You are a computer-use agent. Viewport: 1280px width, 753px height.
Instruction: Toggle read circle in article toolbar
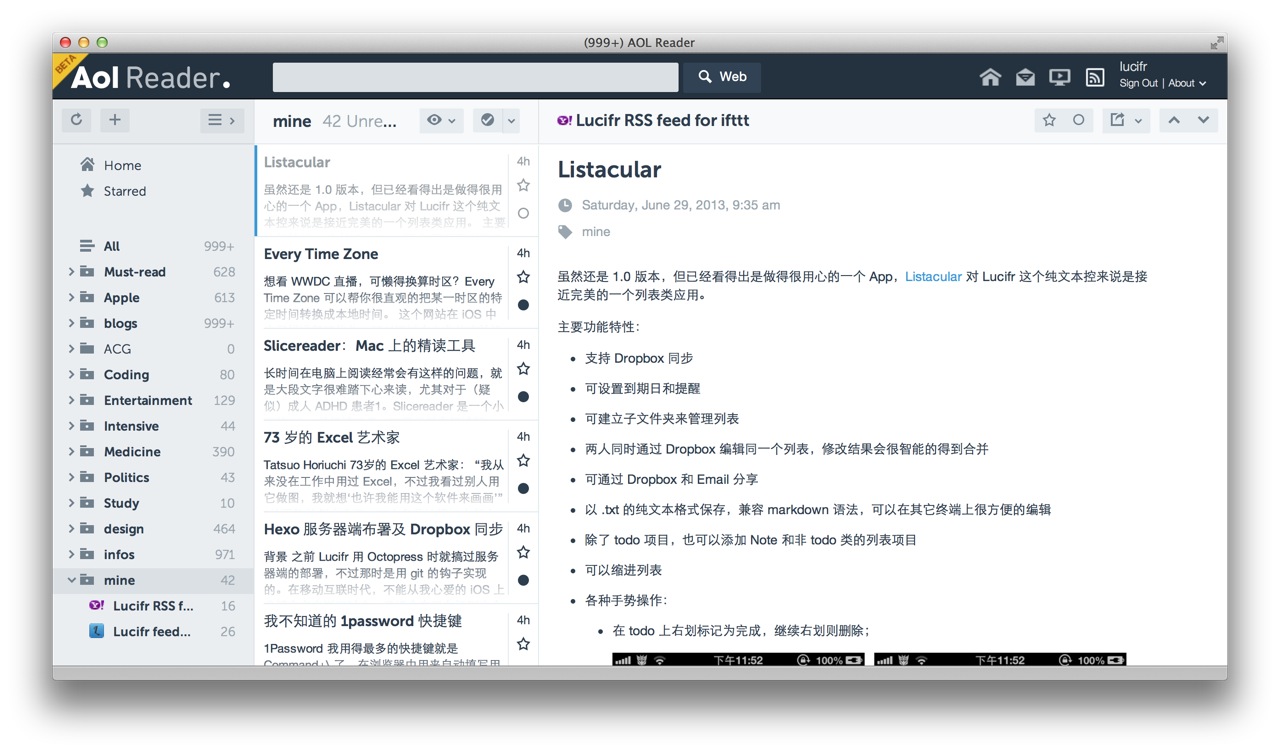(1079, 120)
